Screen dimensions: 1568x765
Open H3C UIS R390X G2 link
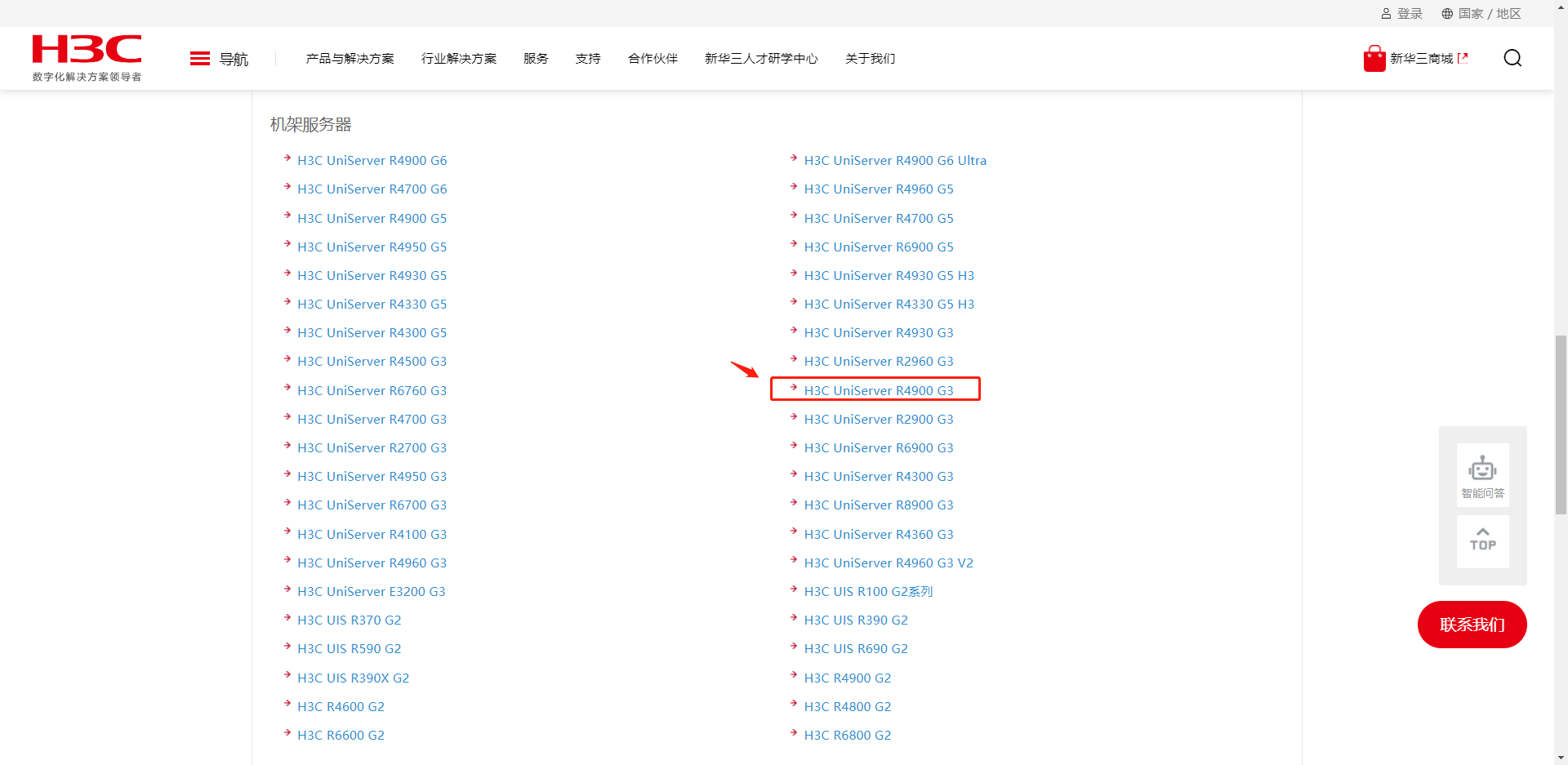click(354, 678)
